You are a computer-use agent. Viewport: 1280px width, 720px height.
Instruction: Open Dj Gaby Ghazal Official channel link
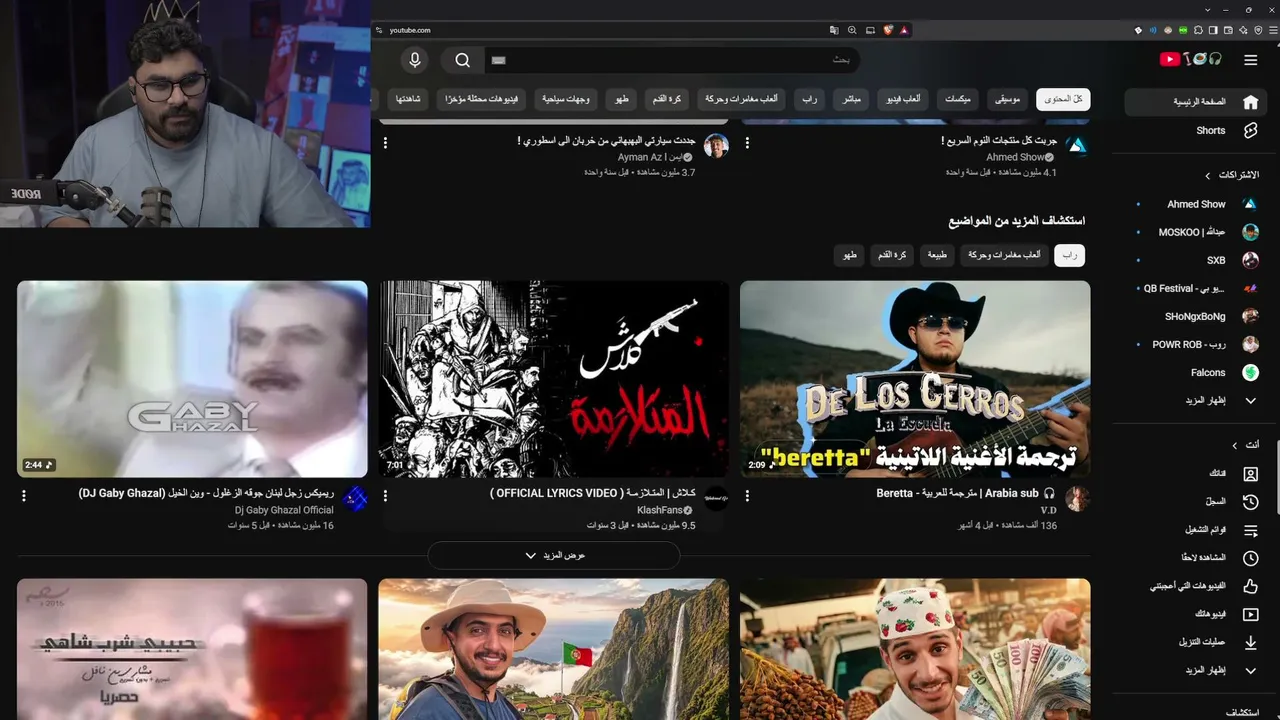click(284, 510)
